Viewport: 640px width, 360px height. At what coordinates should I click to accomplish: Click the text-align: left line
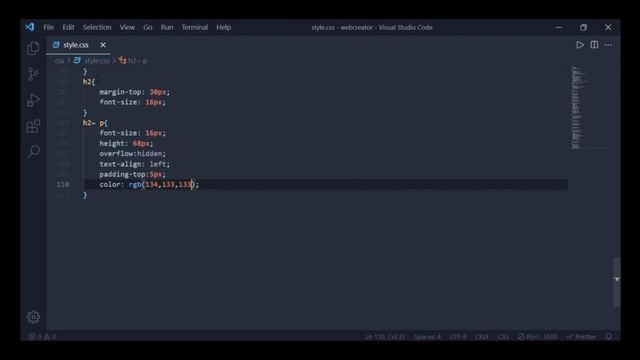[135, 164]
